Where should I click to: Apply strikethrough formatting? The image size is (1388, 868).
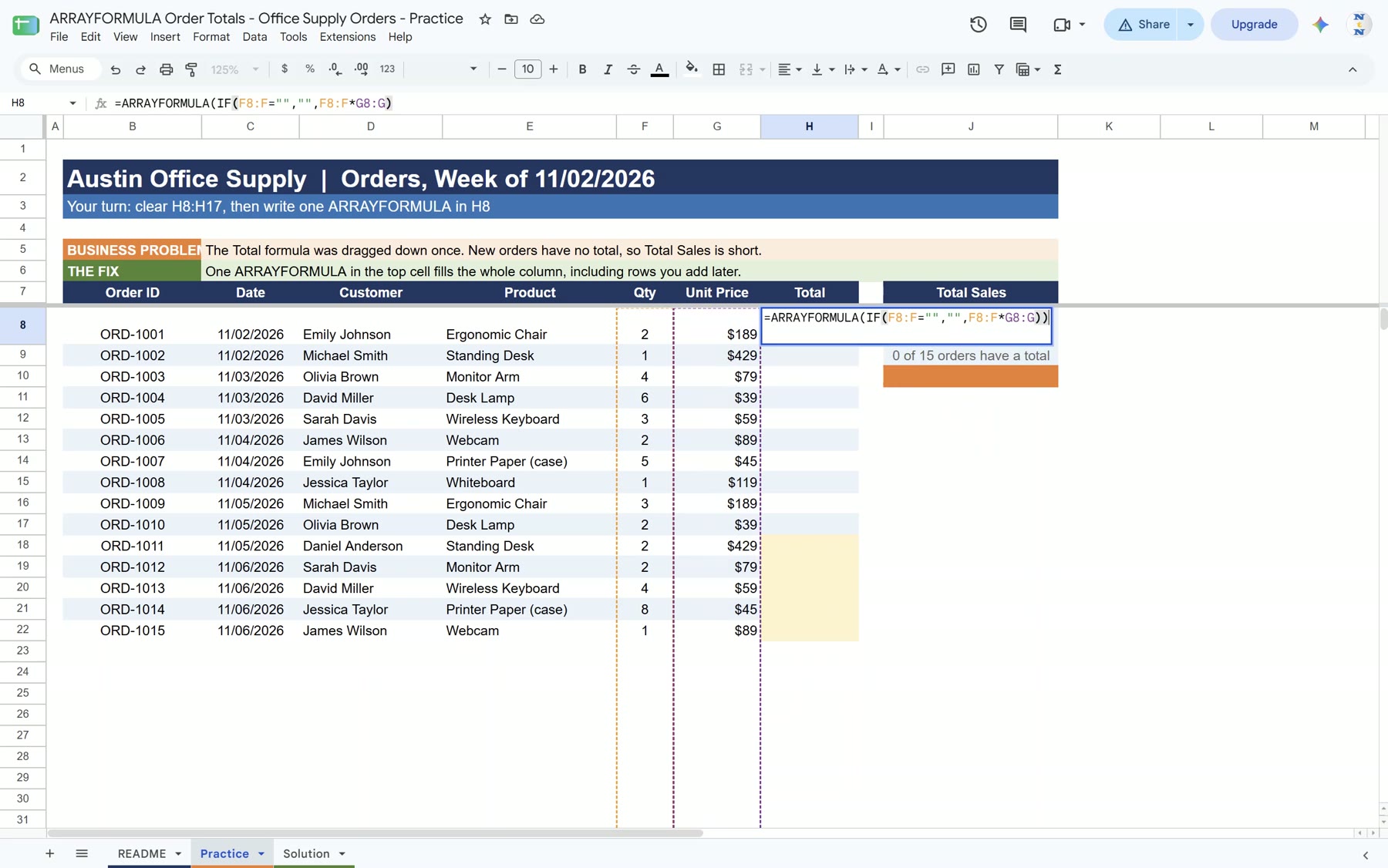633,69
